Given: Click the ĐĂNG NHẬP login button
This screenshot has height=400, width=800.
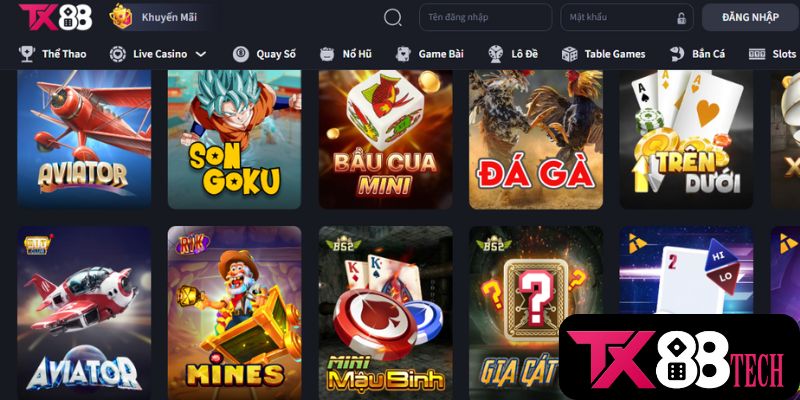Looking at the screenshot, I should coord(751,17).
